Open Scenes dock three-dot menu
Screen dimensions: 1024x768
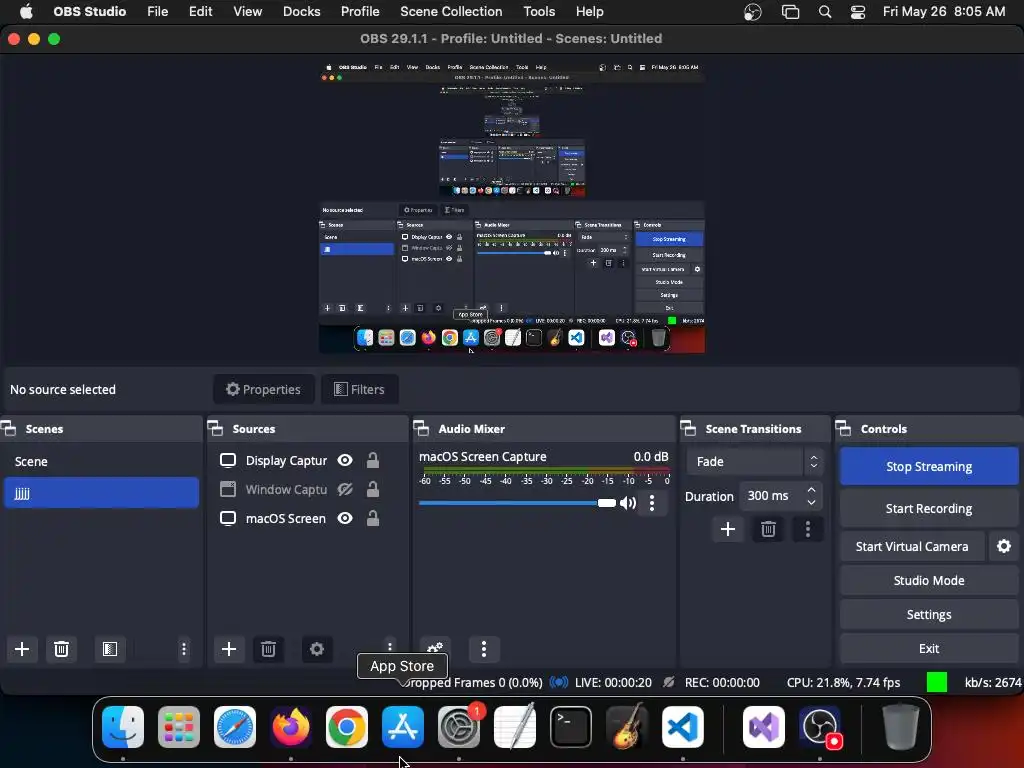[x=184, y=649]
